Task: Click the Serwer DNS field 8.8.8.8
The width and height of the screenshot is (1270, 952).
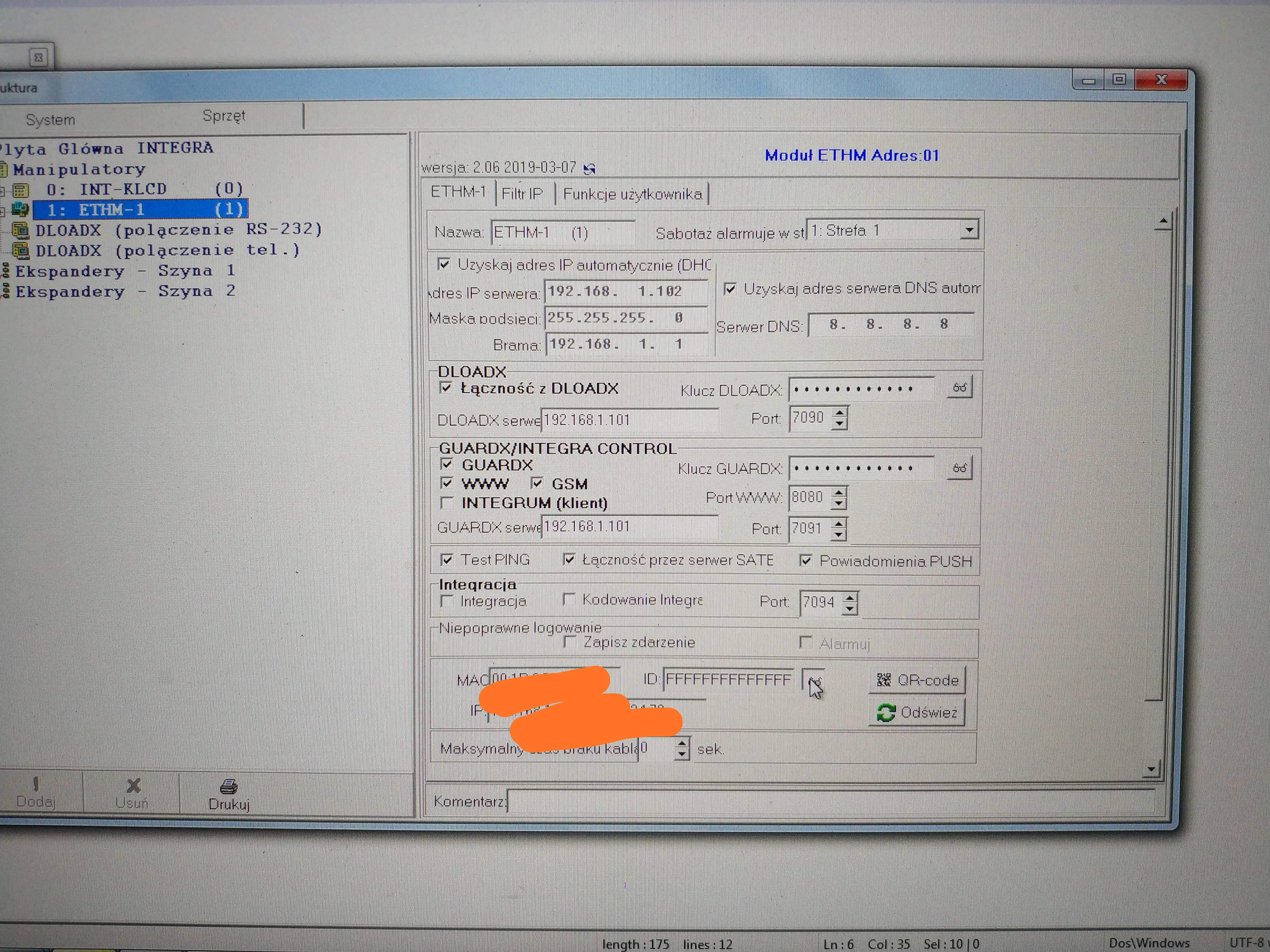Action: point(891,325)
